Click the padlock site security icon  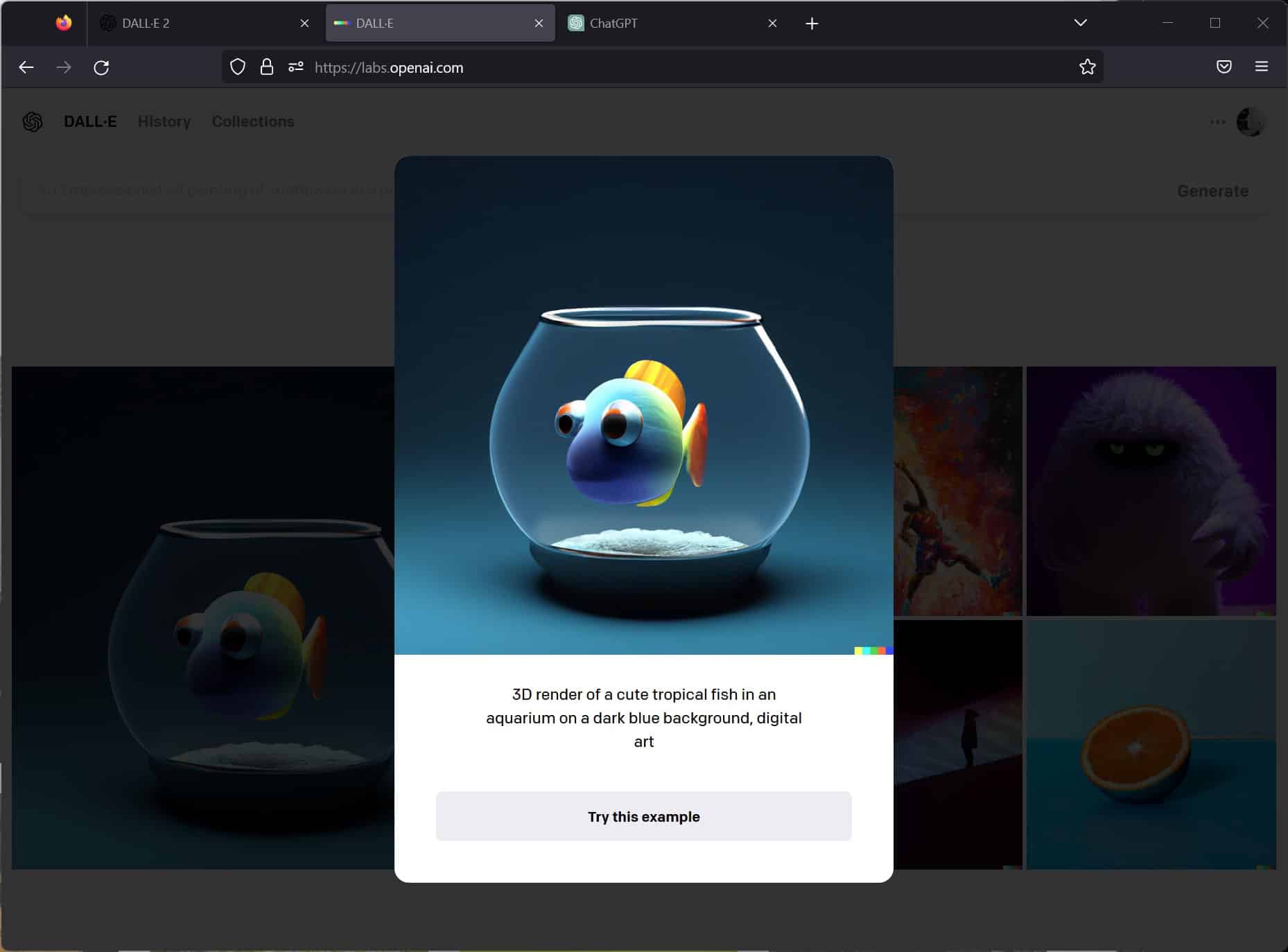coord(266,67)
